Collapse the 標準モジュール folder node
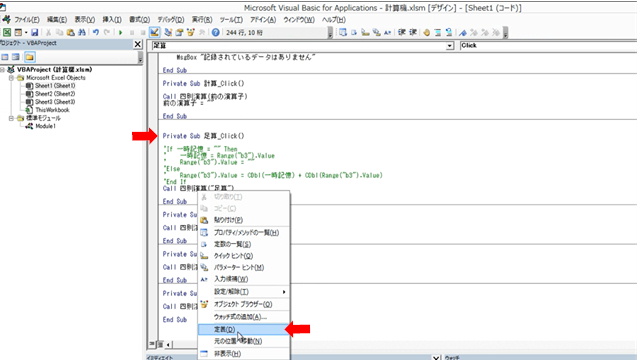The height and width of the screenshot is (360, 640). [11, 118]
